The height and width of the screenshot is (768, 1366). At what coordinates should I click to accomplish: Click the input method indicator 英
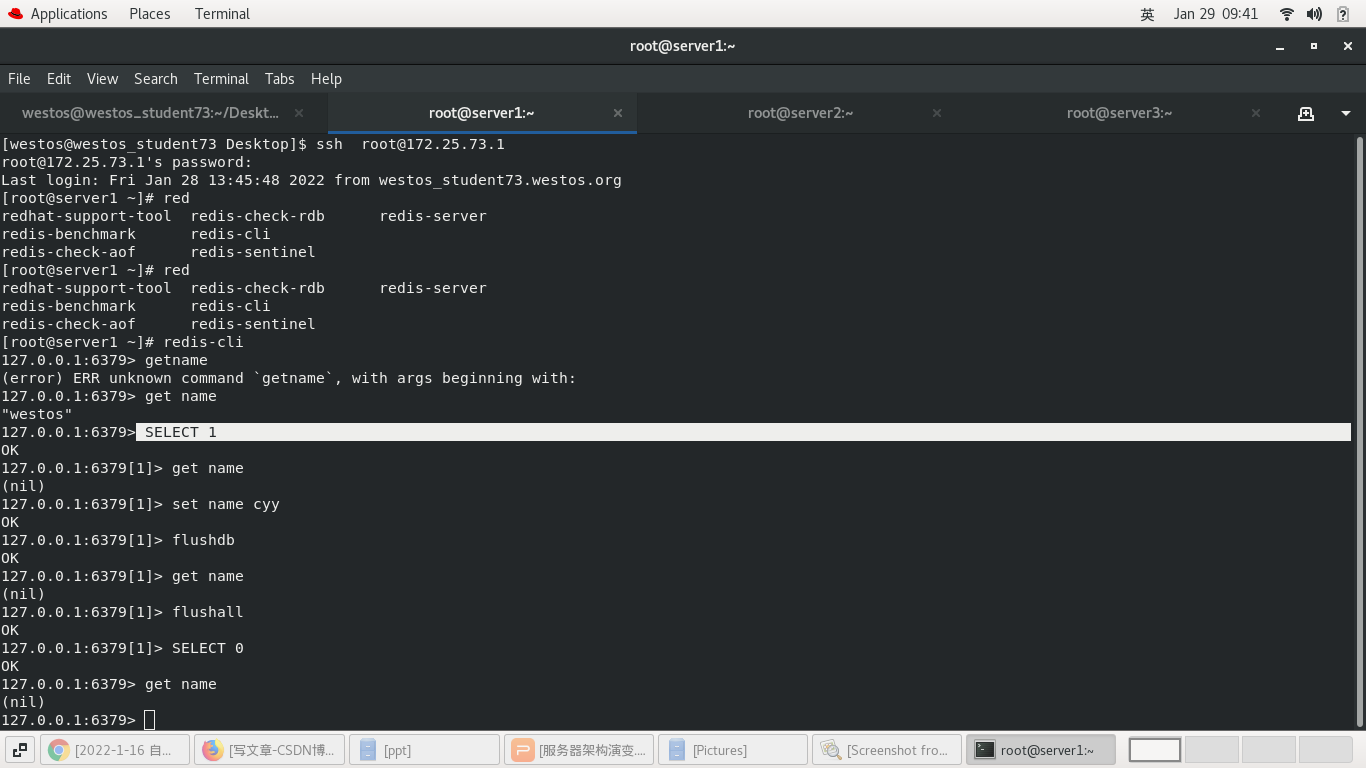[x=1147, y=14]
